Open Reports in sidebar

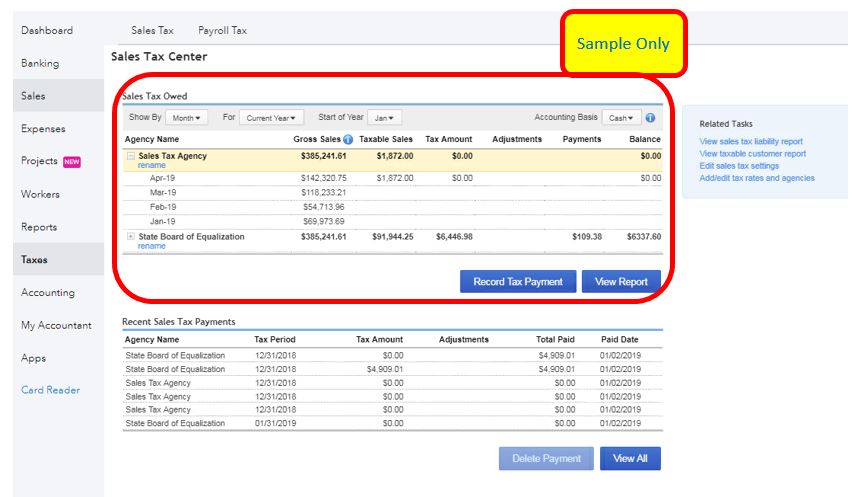[39, 226]
